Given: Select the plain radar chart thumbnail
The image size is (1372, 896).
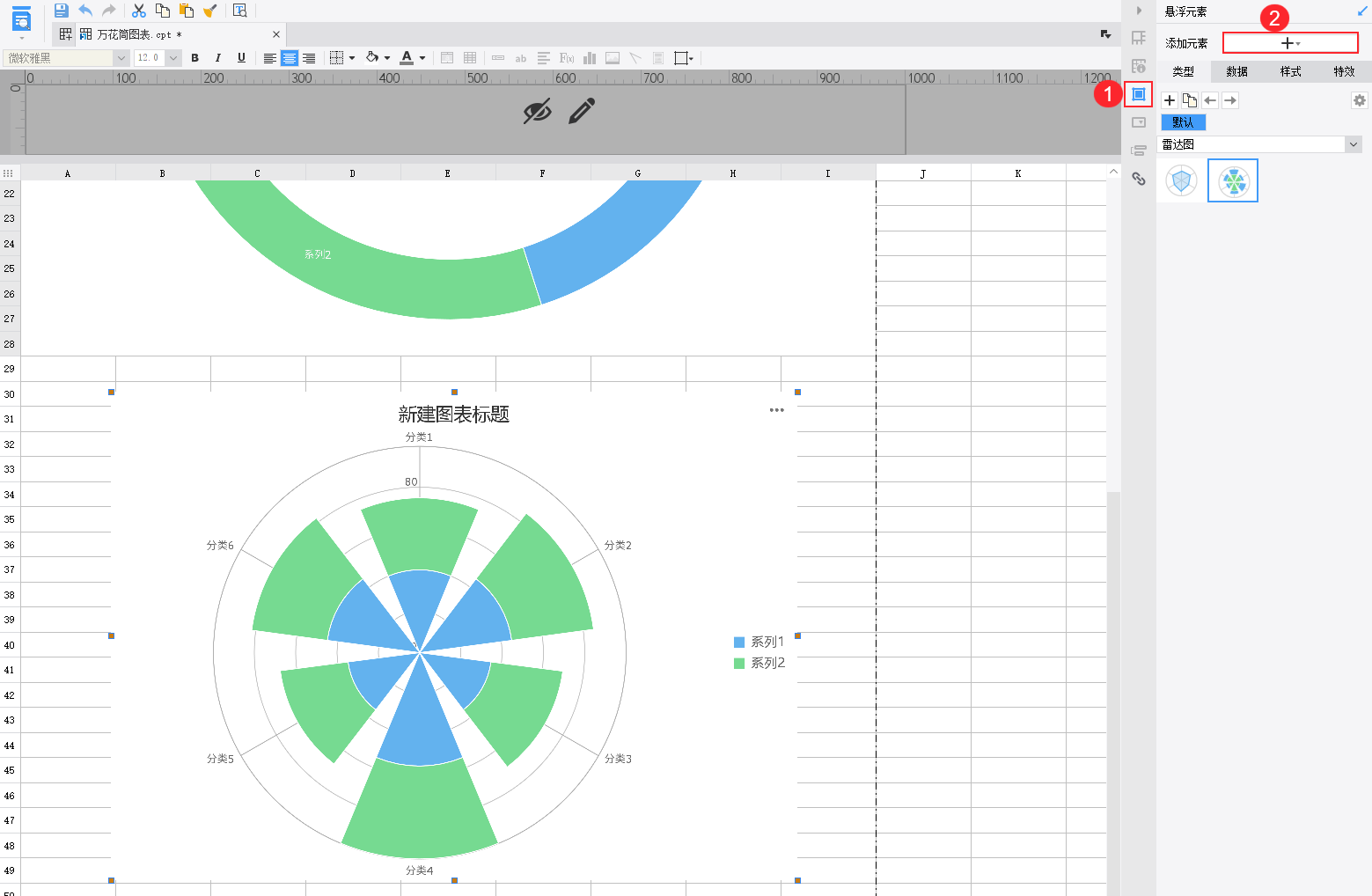Looking at the screenshot, I should tap(1182, 181).
